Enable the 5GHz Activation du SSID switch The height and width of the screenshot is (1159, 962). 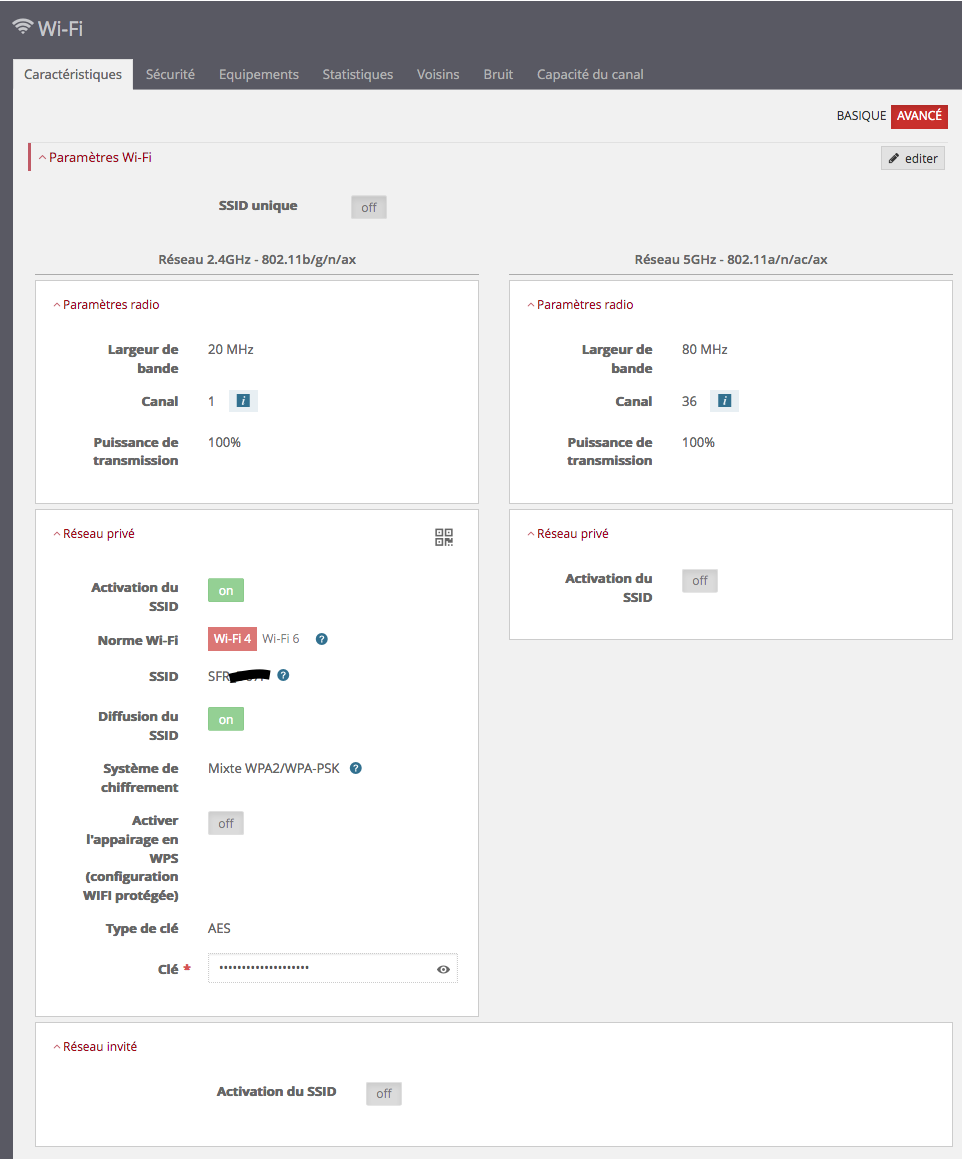tap(700, 581)
